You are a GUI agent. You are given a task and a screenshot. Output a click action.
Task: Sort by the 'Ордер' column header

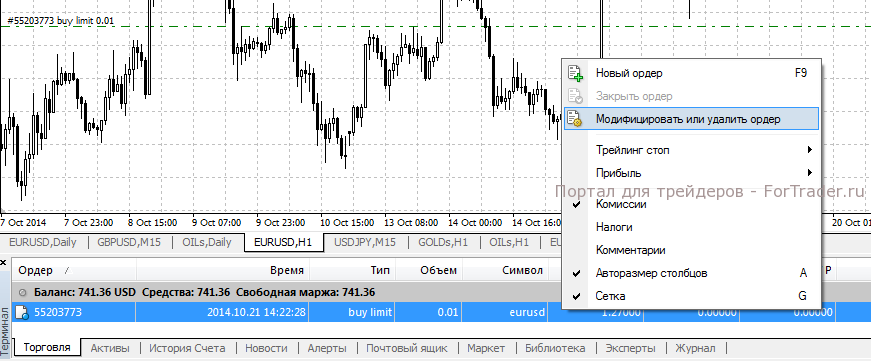click(x=74, y=270)
